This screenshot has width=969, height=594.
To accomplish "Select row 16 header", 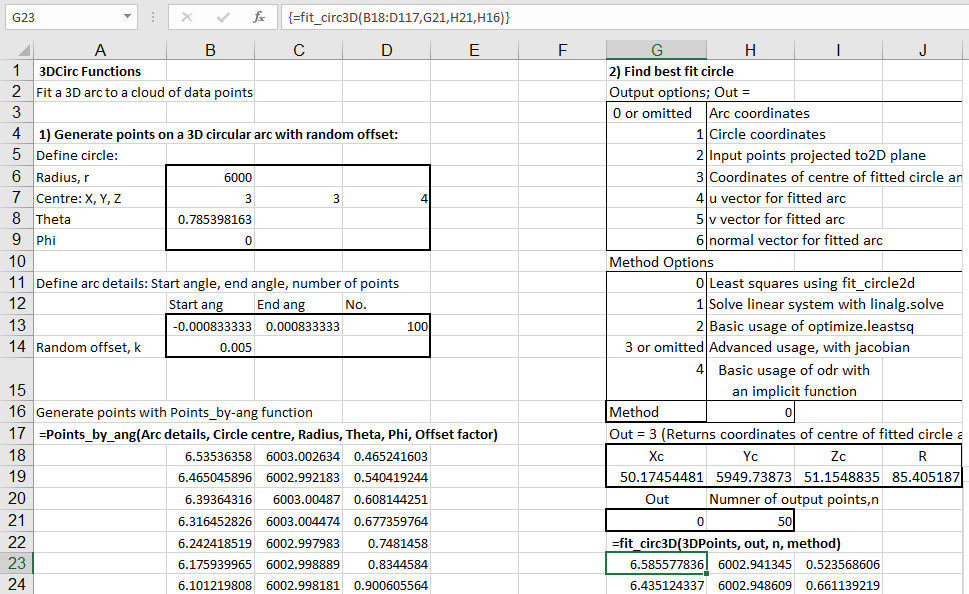I will click(16, 411).
